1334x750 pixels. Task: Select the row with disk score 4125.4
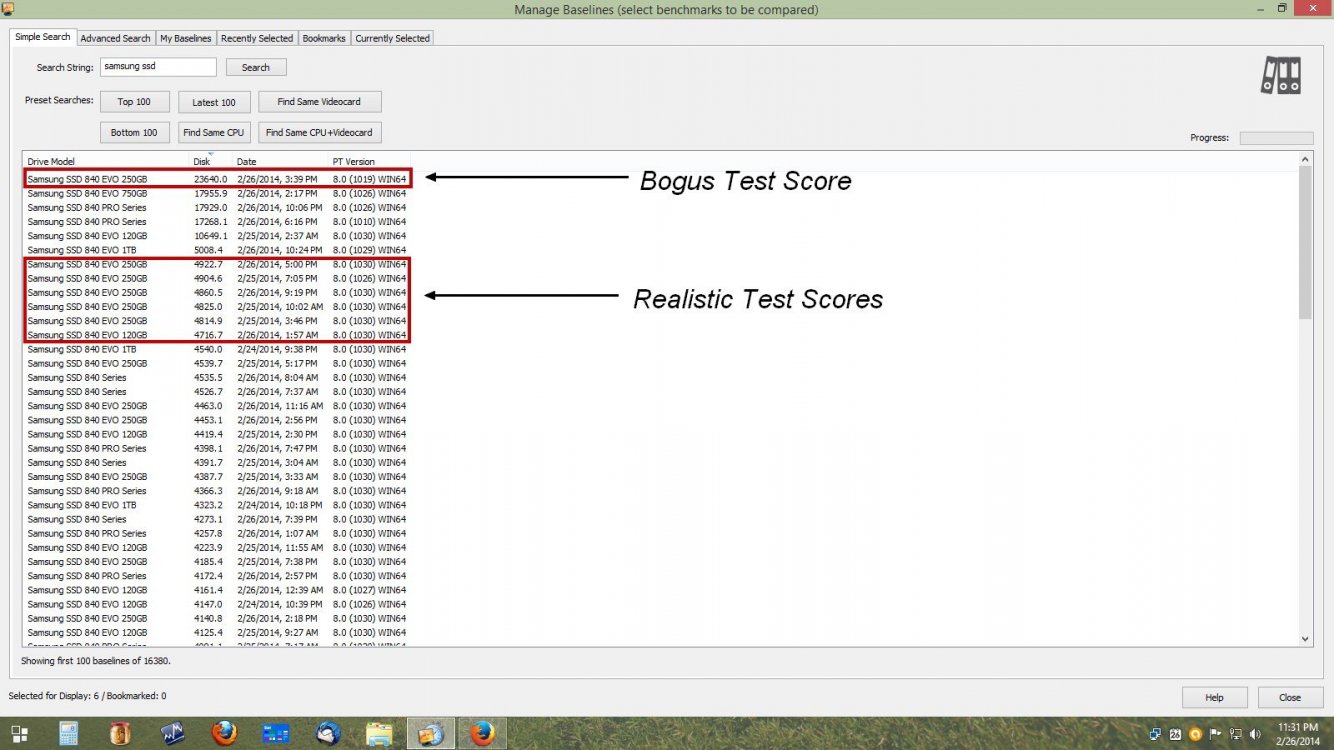click(217, 632)
